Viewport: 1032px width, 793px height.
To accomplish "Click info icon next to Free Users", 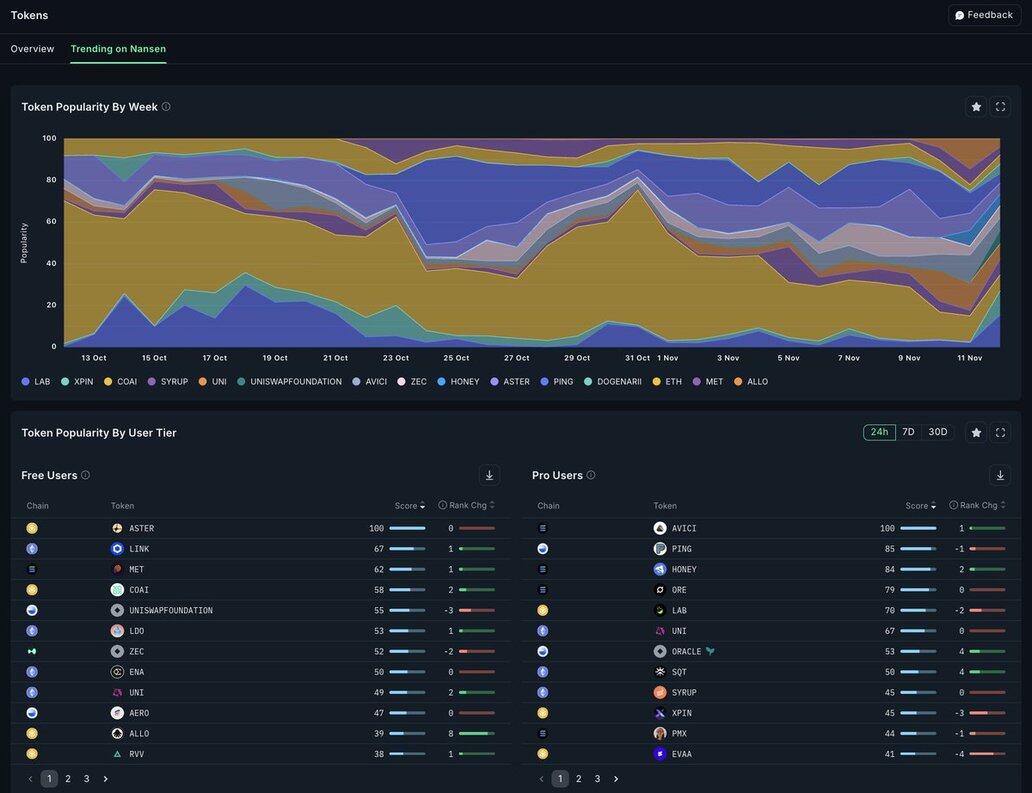I will pos(86,476).
